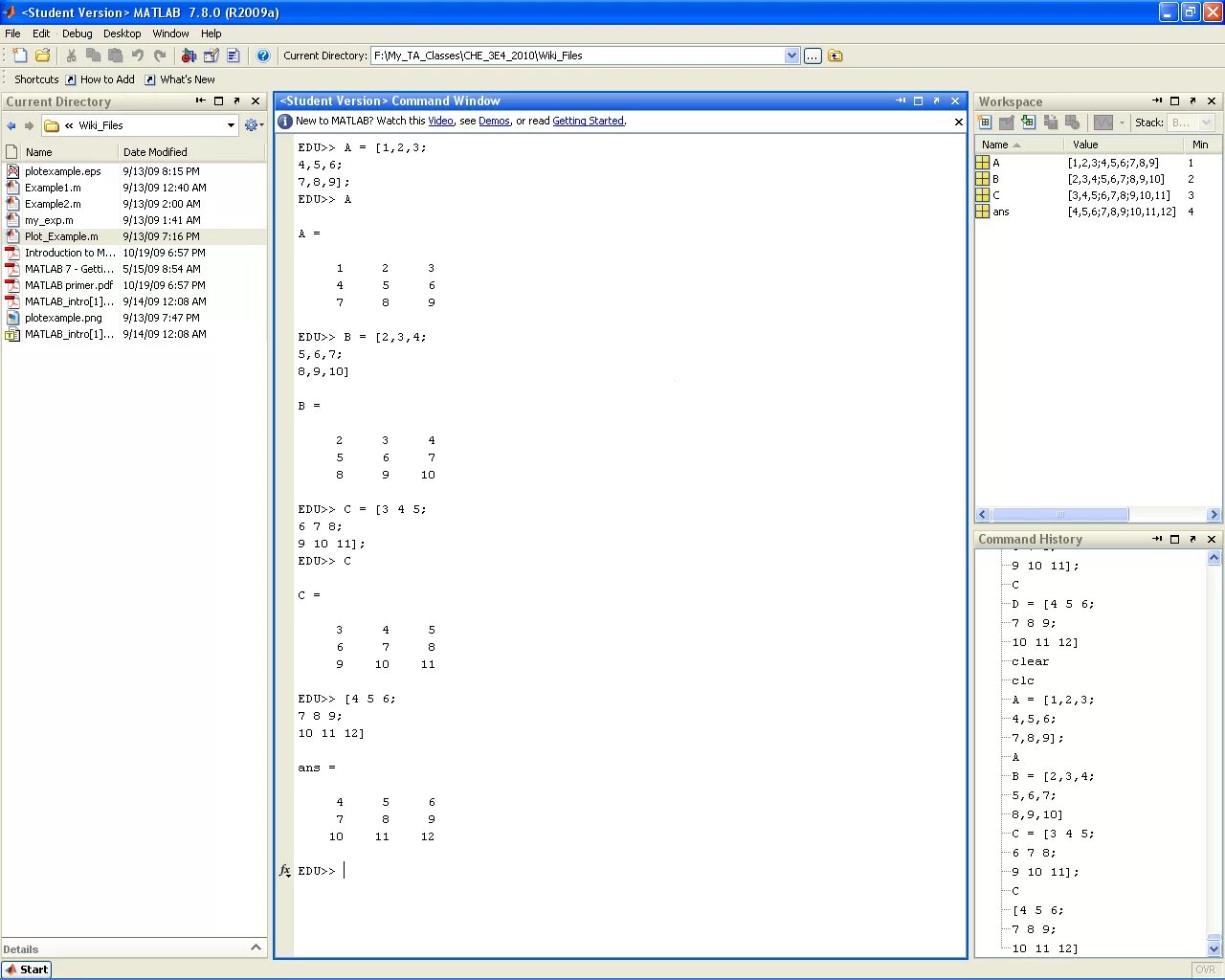Click Save workspace icon
The height and width of the screenshot is (980, 1225).
pyautogui.click(x=1050, y=122)
